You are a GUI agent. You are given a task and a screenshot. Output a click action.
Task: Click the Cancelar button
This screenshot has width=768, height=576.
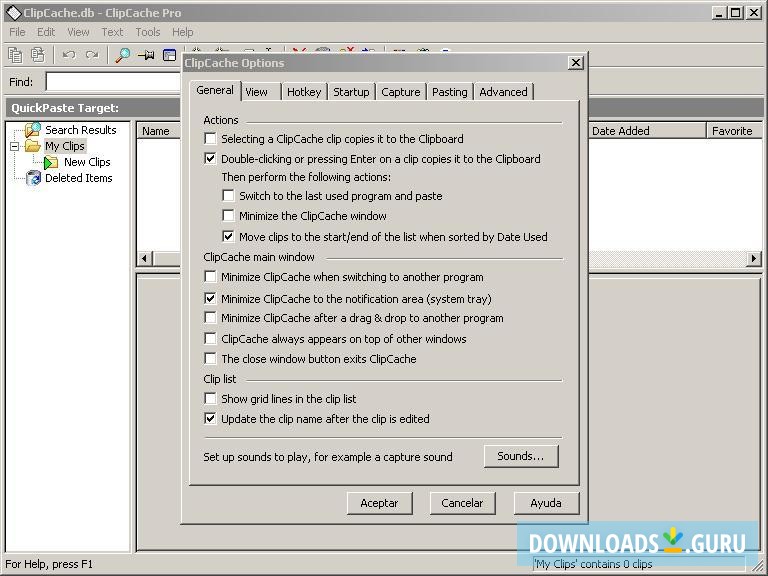pyautogui.click(x=462, y=503)
